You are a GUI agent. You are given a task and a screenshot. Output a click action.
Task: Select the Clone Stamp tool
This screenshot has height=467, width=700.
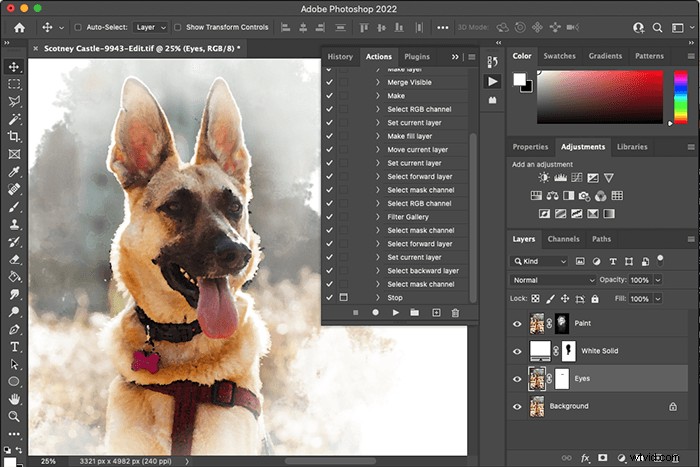pos(14,224)
